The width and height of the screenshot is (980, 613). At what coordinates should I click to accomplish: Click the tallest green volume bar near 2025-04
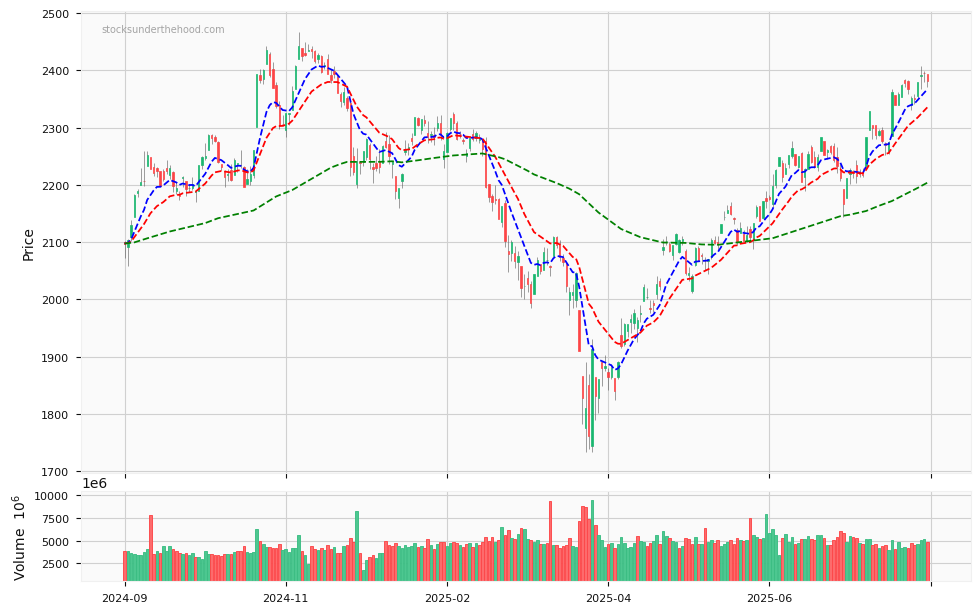click(x=592, y=541)
